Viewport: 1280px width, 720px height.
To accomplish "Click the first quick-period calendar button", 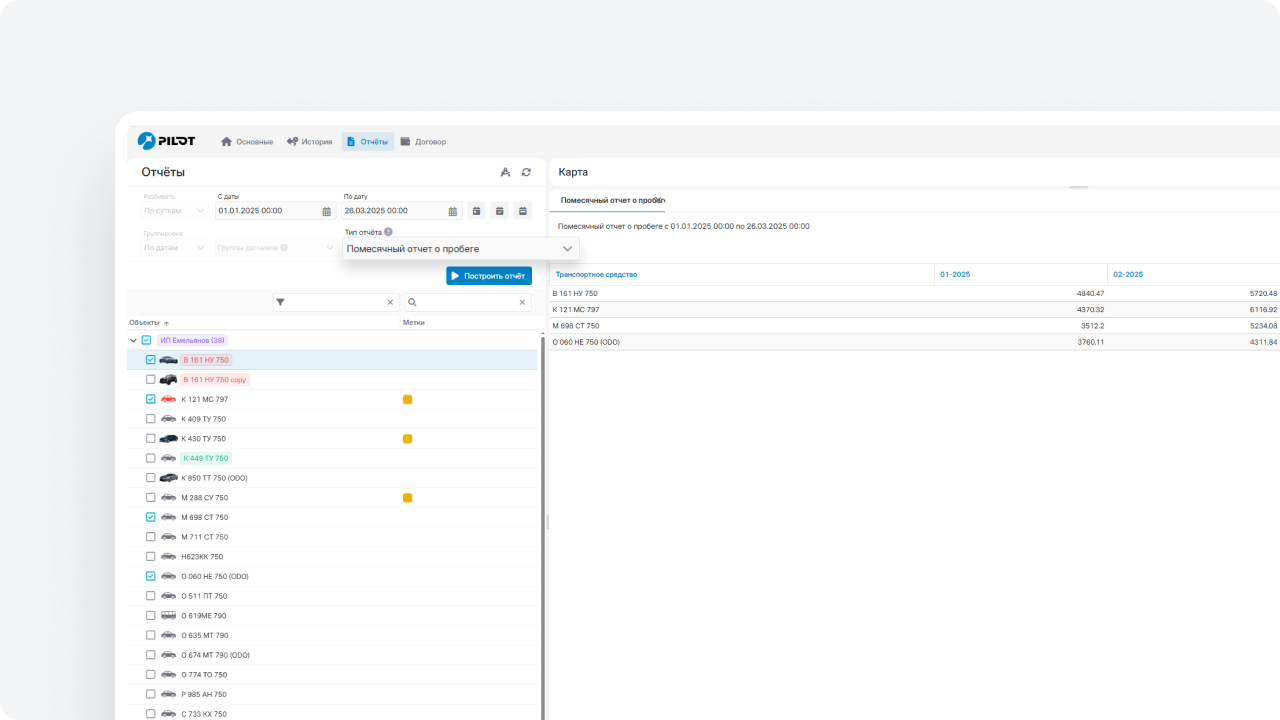I will tap(476, 211).
